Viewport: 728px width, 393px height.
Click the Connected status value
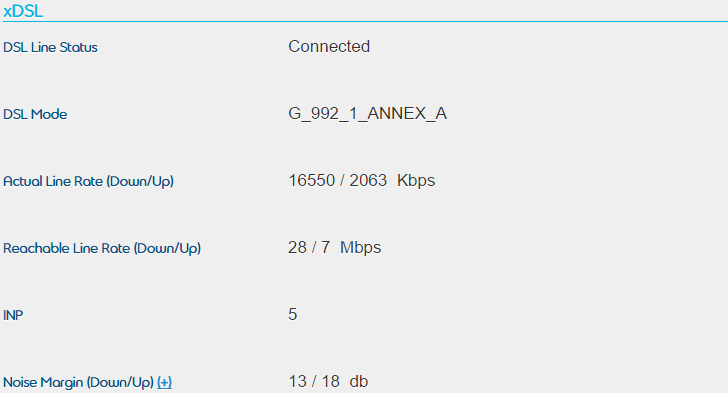pos(329,46)
